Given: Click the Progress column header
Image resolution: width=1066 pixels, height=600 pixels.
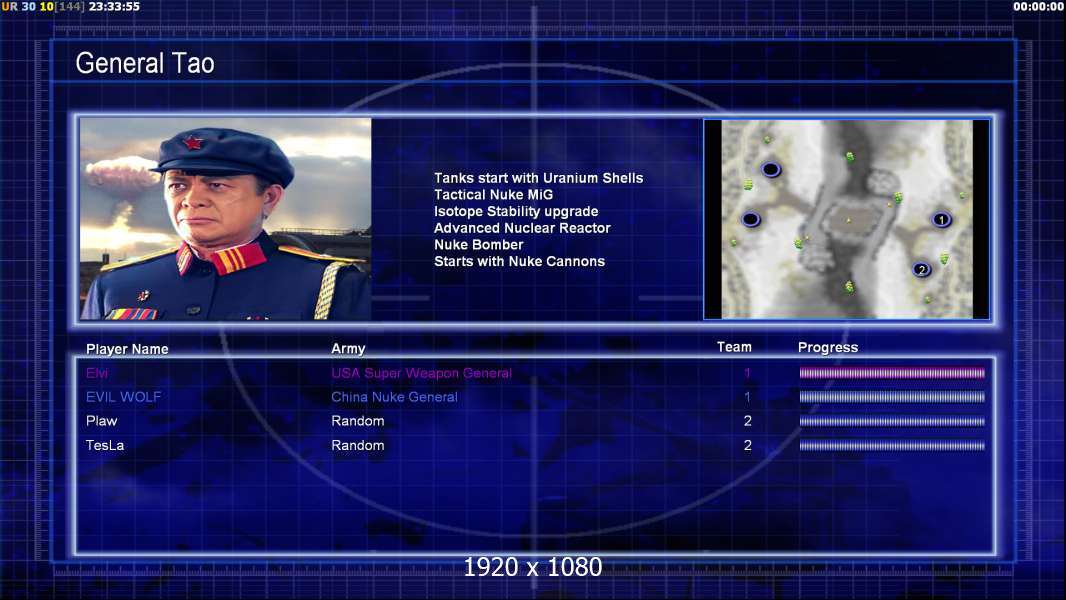Looking at the screenshot, I should (x=828, y=348).
